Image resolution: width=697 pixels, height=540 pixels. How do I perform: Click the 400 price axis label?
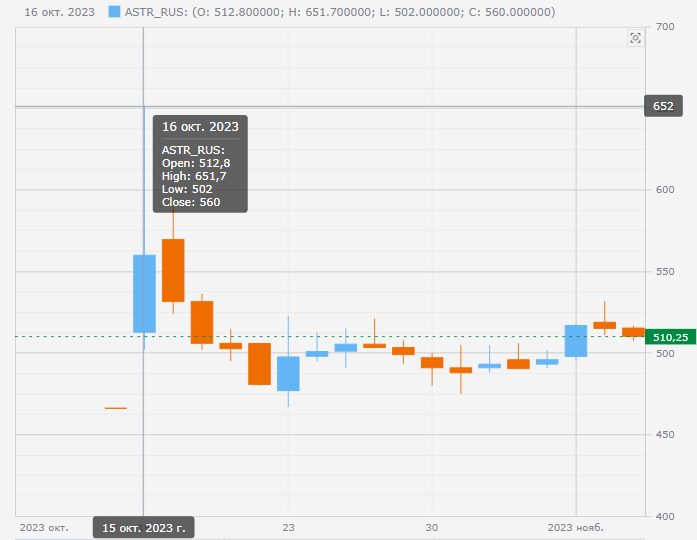(662, 516)
